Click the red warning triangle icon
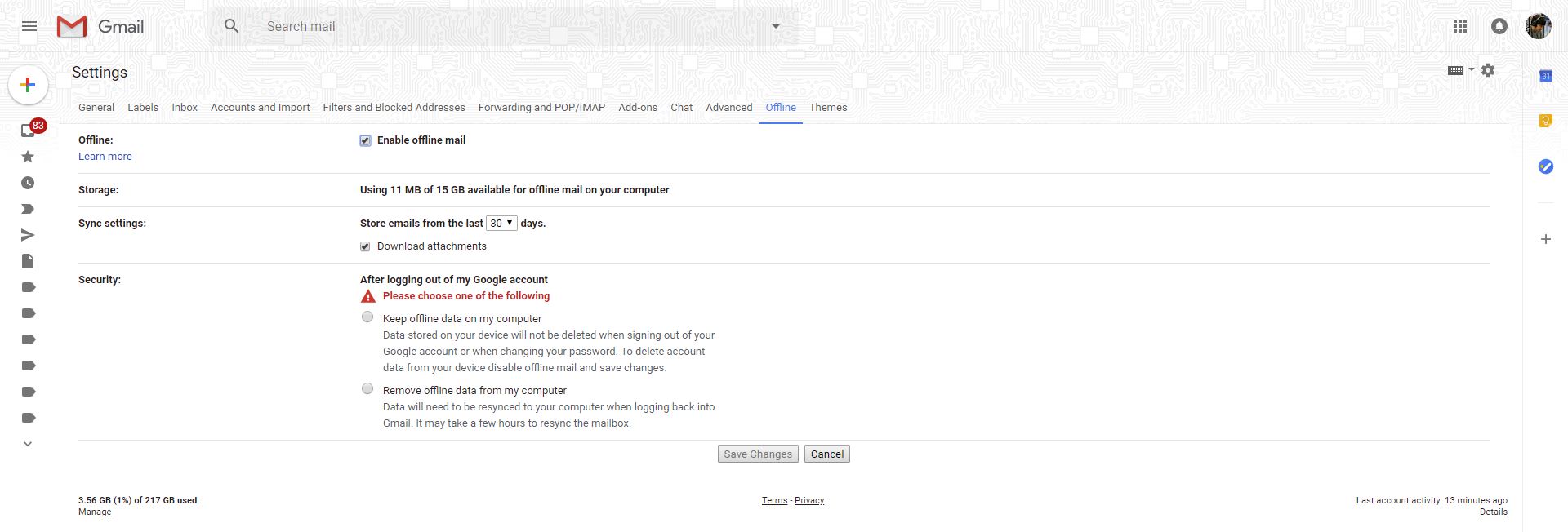1568x532 pixels. tap(368, 296)
